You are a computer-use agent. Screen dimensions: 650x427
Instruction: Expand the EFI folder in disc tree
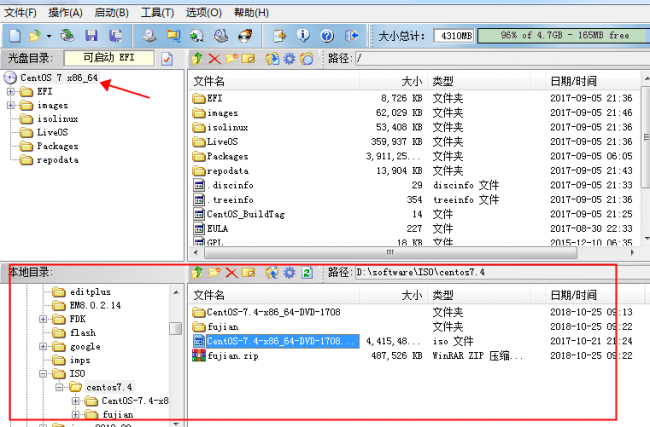coord(11,92)
